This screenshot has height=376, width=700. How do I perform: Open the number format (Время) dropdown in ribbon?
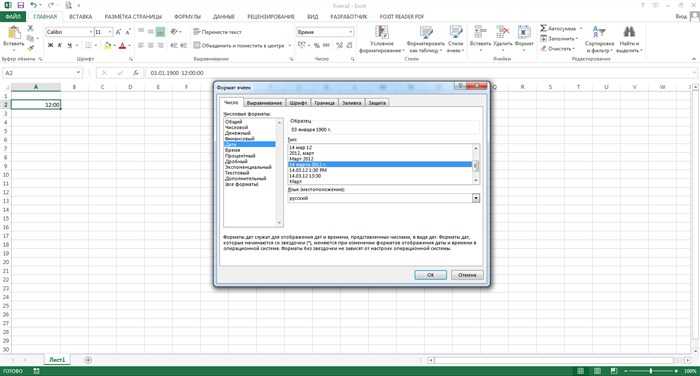pyautogui.click(x=350, y=32)
